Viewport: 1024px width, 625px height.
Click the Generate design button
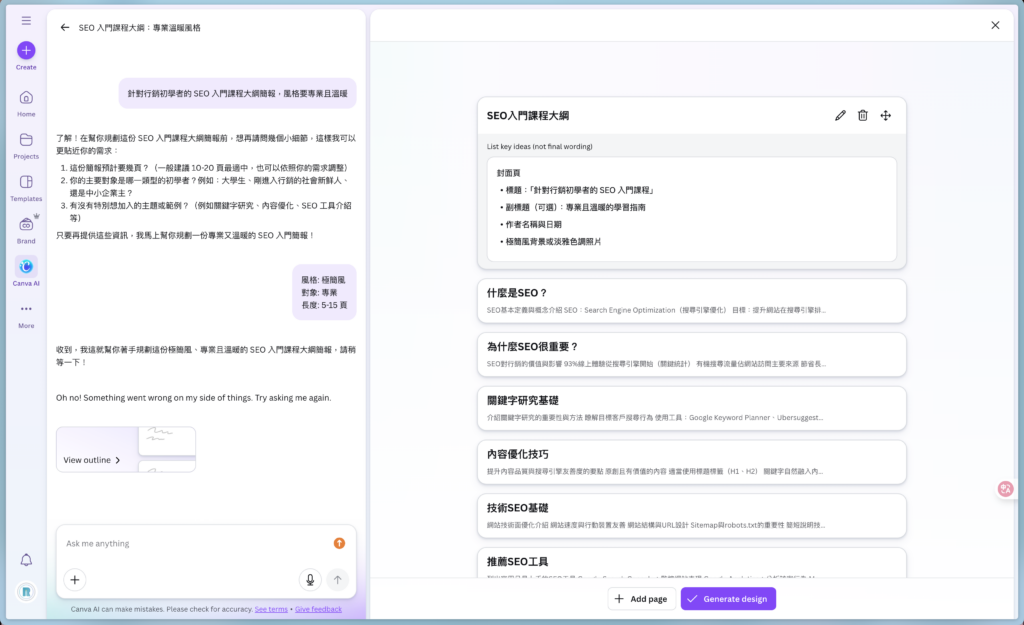point(728,599)
